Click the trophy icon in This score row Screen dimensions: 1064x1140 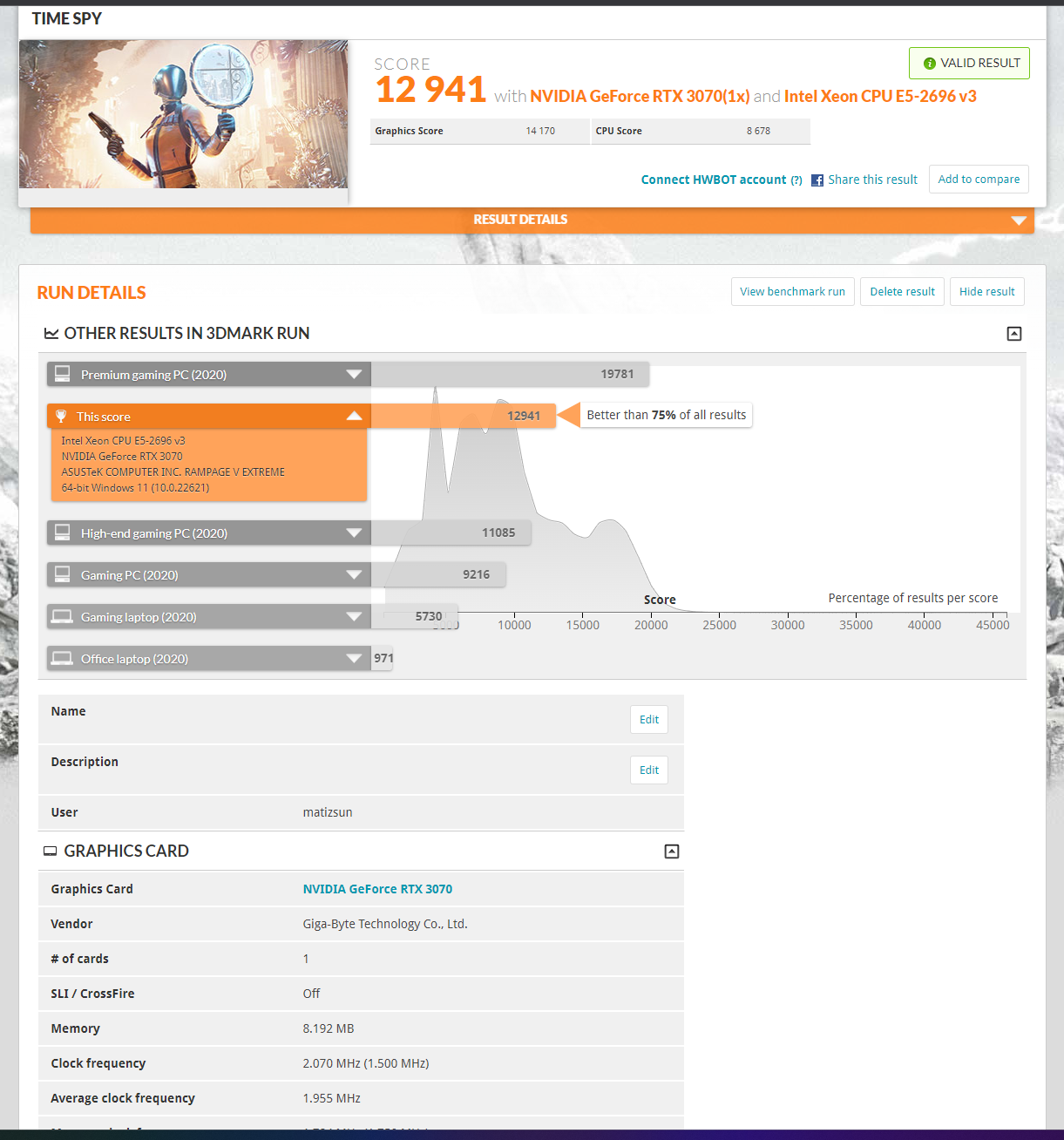(61, 417)
